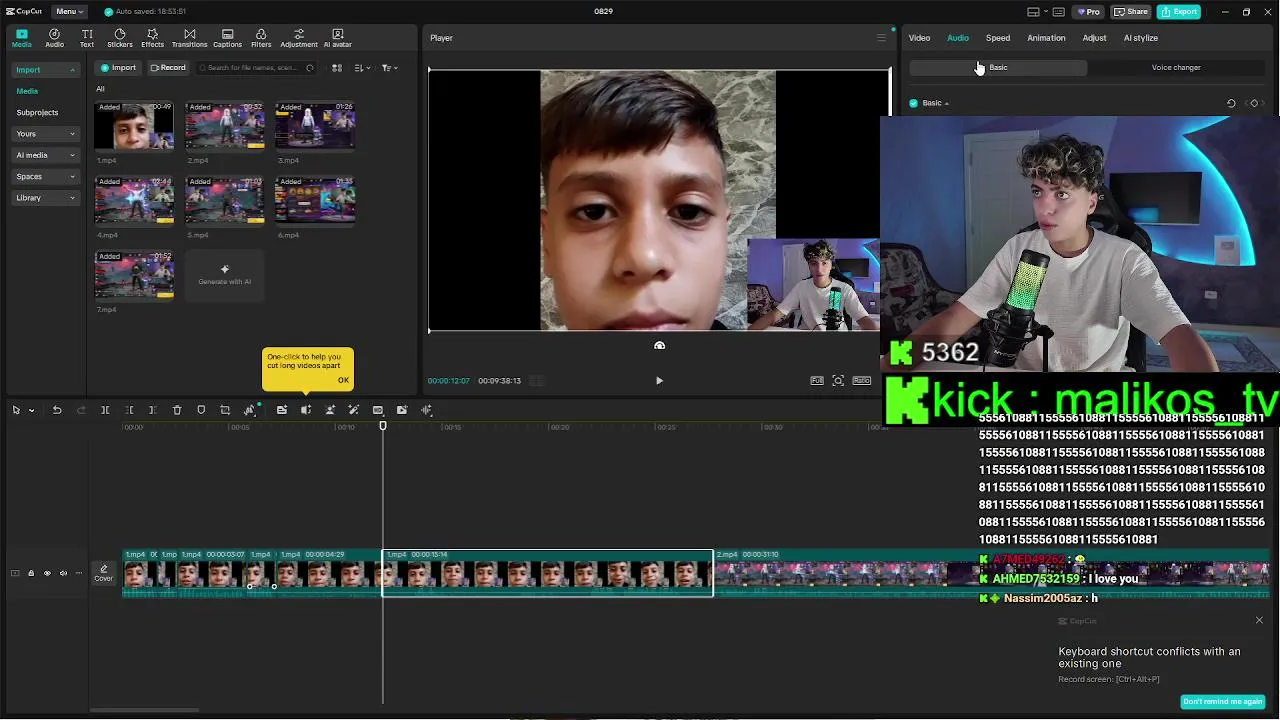1280x720 pixels.
Task: Click Don't remind me again
Action: (x=1222, y=701)
